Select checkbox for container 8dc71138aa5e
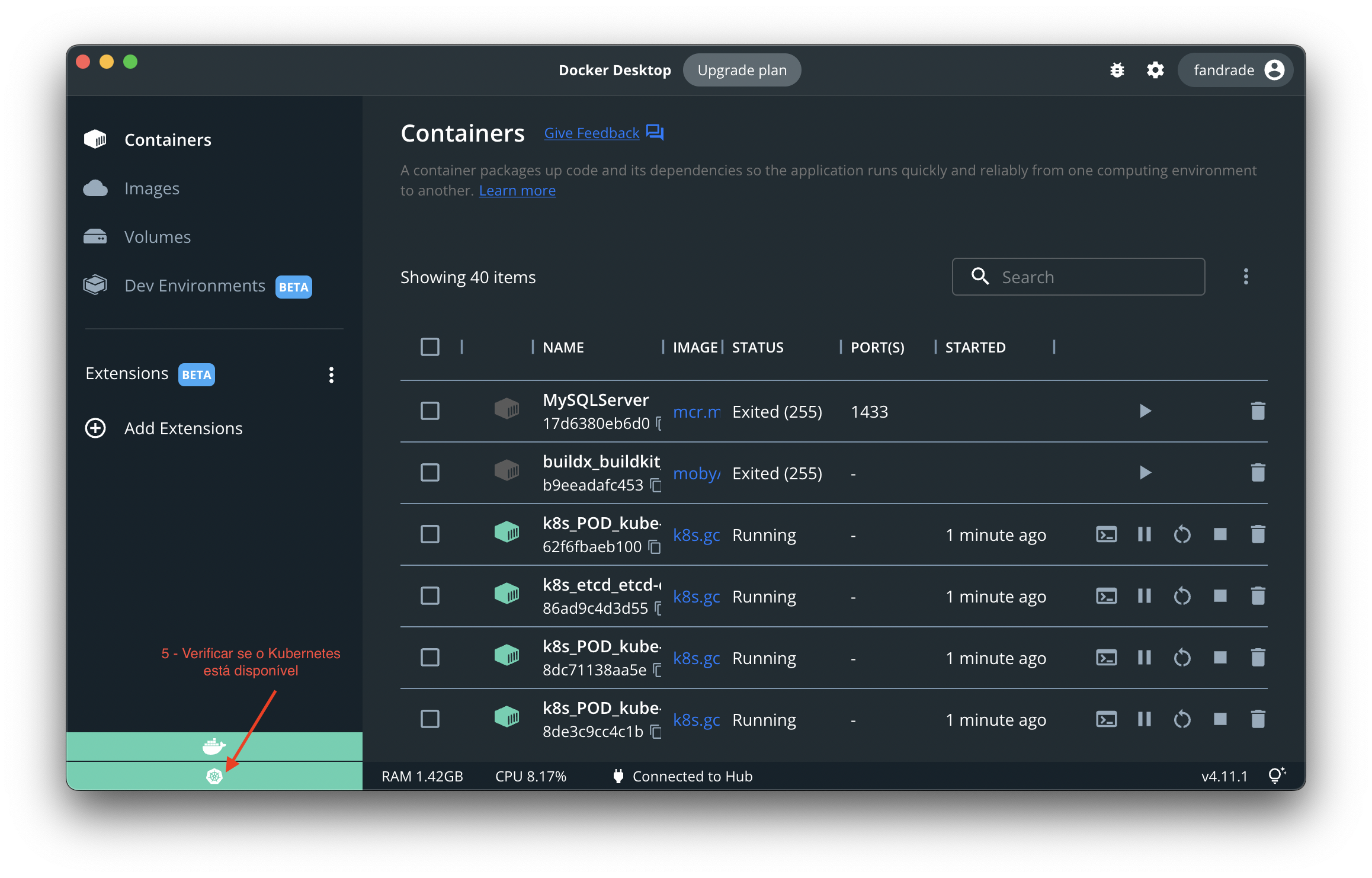 tap(430, 658)
